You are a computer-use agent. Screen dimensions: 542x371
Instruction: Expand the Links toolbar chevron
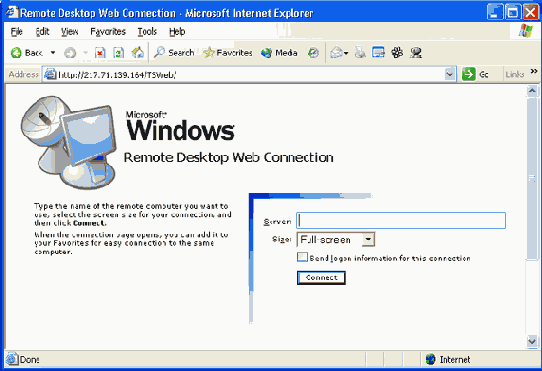click(534, 71)
